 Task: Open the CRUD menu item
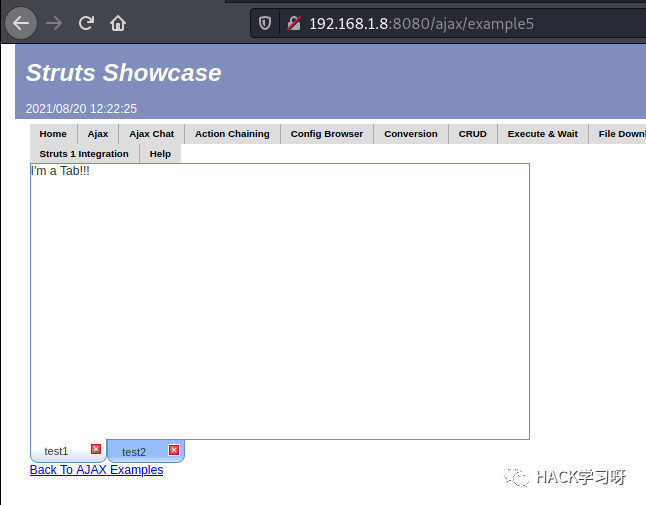pos(473,134)
